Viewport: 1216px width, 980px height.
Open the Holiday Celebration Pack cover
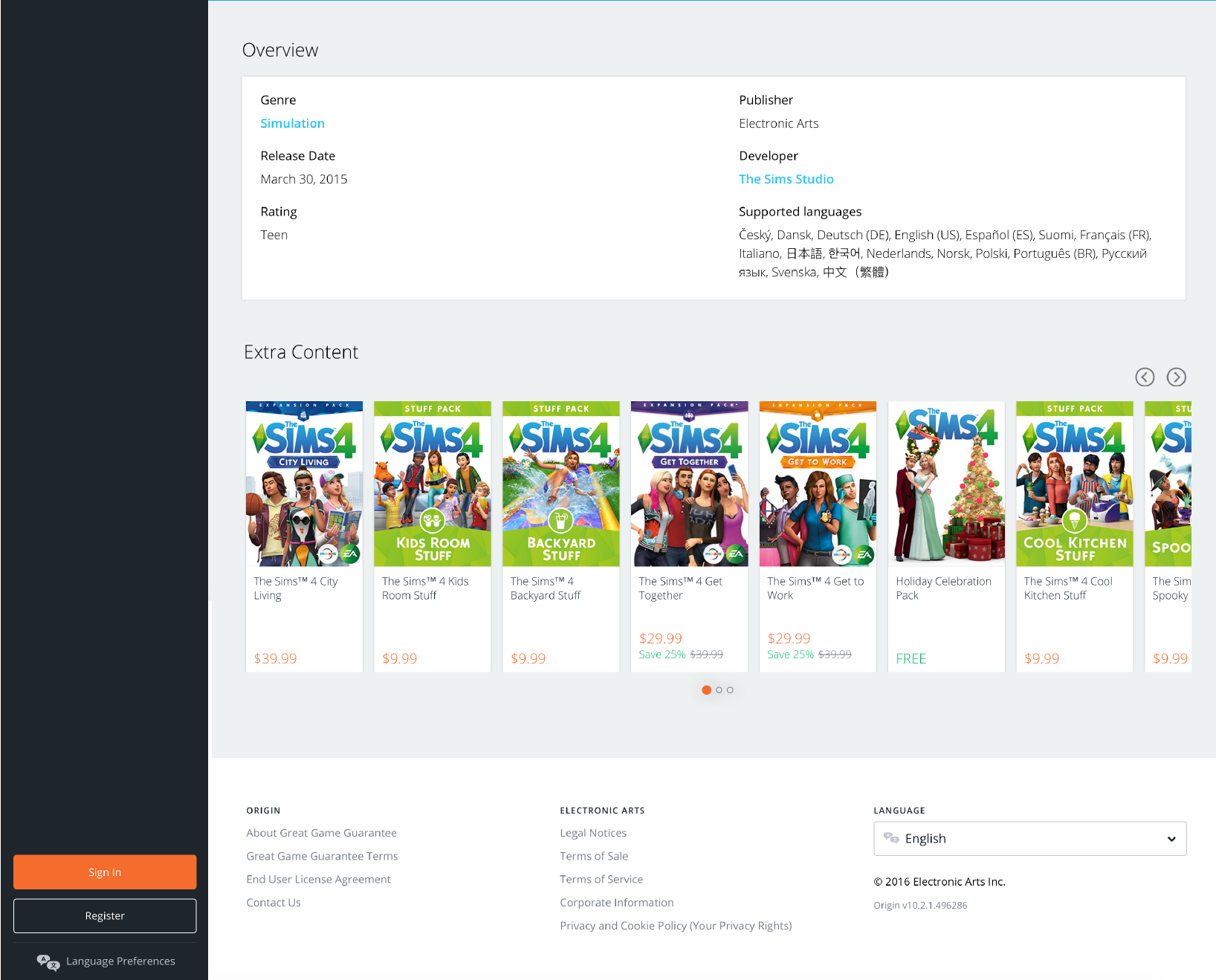coord(946,484)
